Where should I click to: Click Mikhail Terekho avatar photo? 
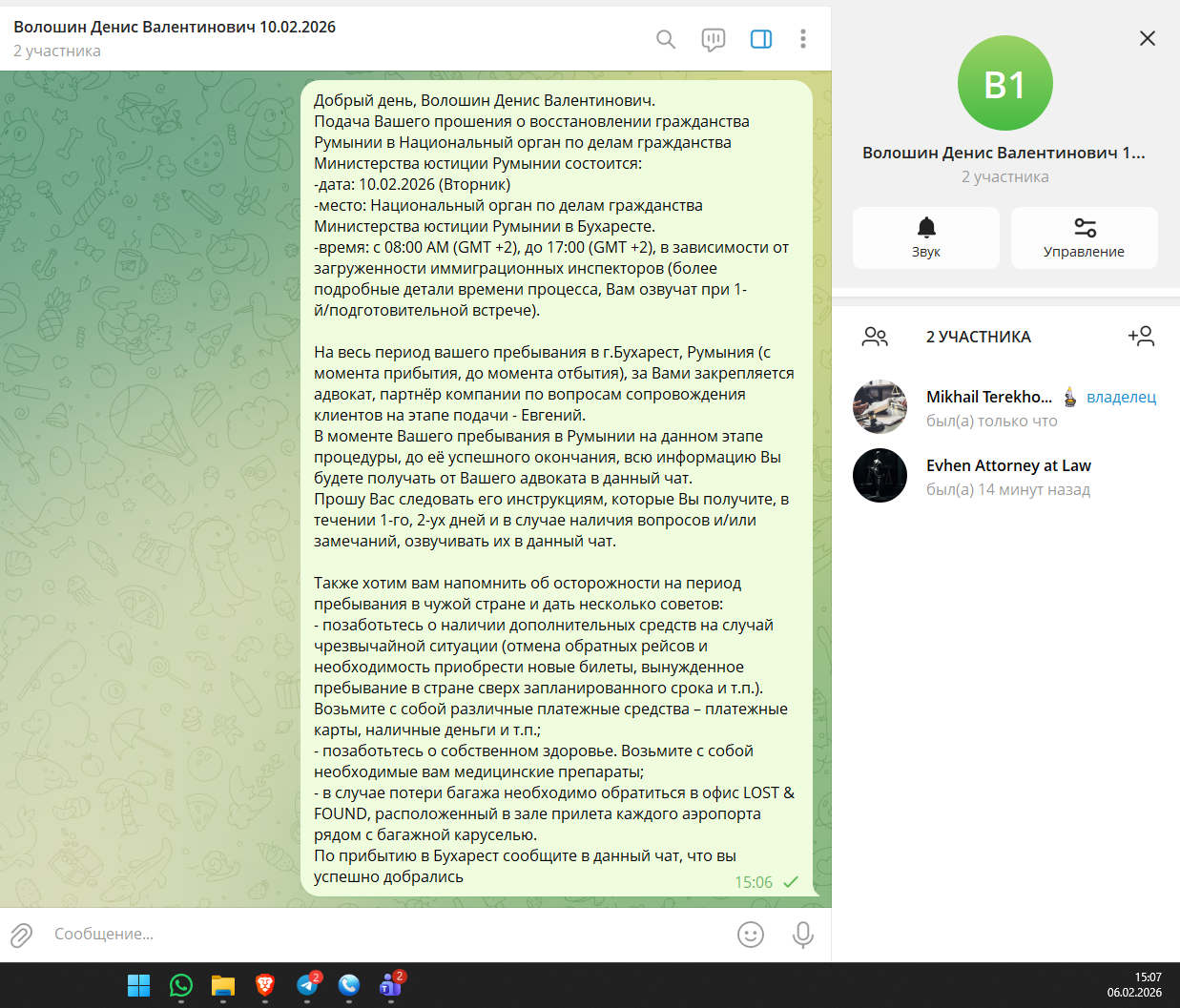point(880,407)
